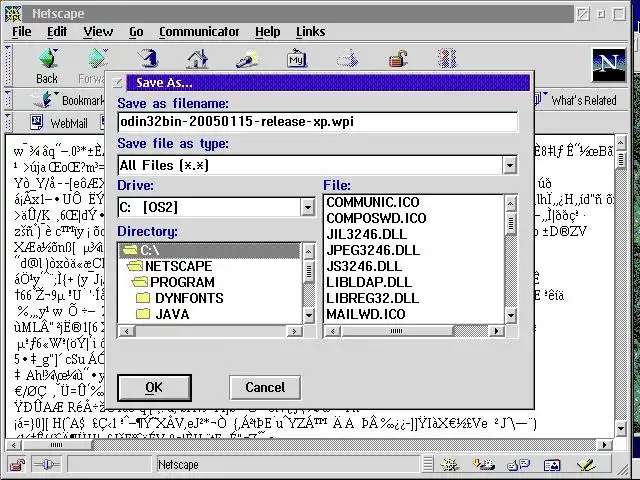Image resolution: width=640 pixels, height=480 pixels.
Task: Click Netscape page horizontal scroll right arrow
Action: 604,445
